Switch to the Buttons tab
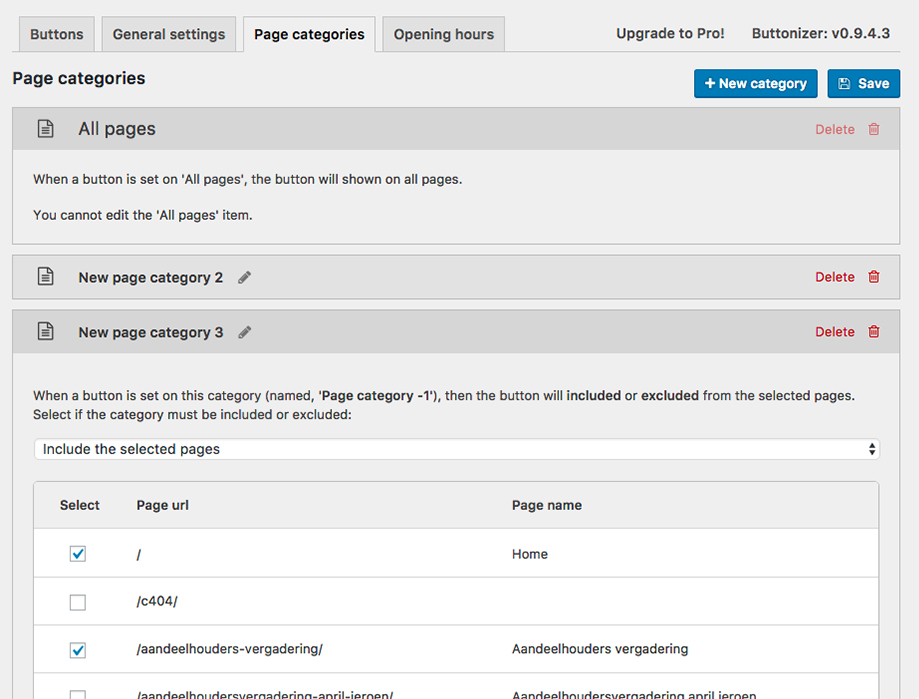 [57, 34]
